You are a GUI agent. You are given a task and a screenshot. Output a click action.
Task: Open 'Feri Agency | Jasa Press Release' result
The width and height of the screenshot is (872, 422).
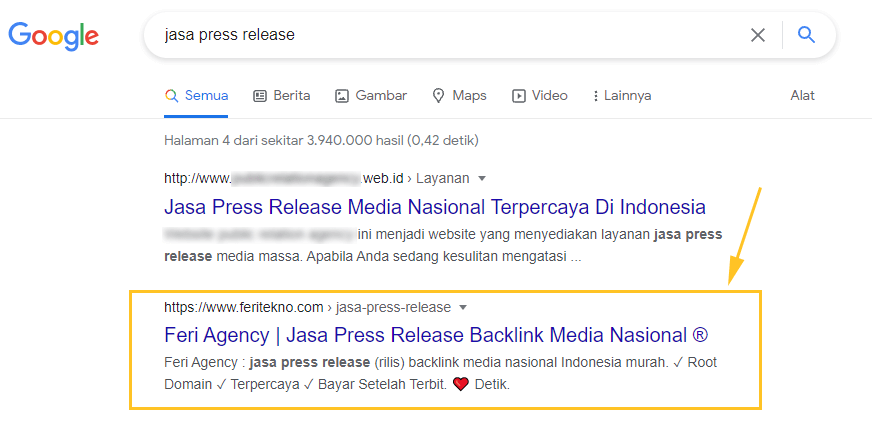pos(437,335)
